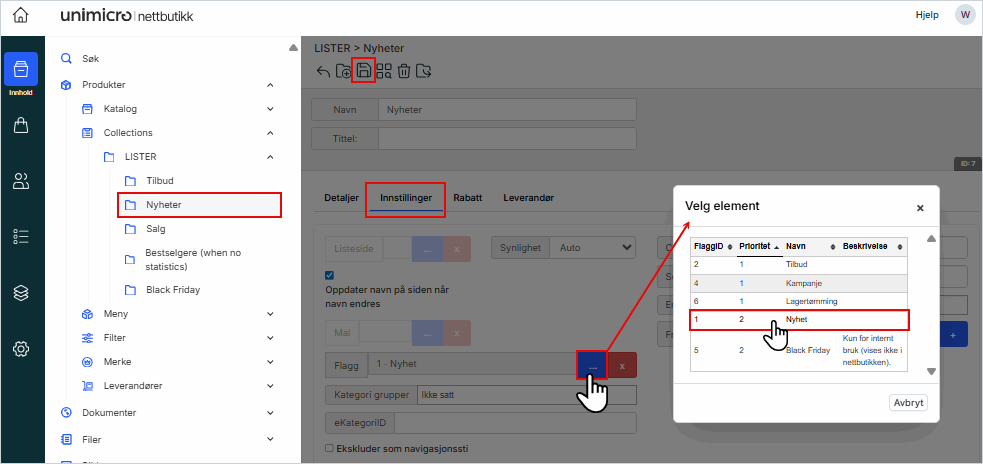Expand the Meny section chevron
This screenshot has height=464, width=983.
[270, 314]
